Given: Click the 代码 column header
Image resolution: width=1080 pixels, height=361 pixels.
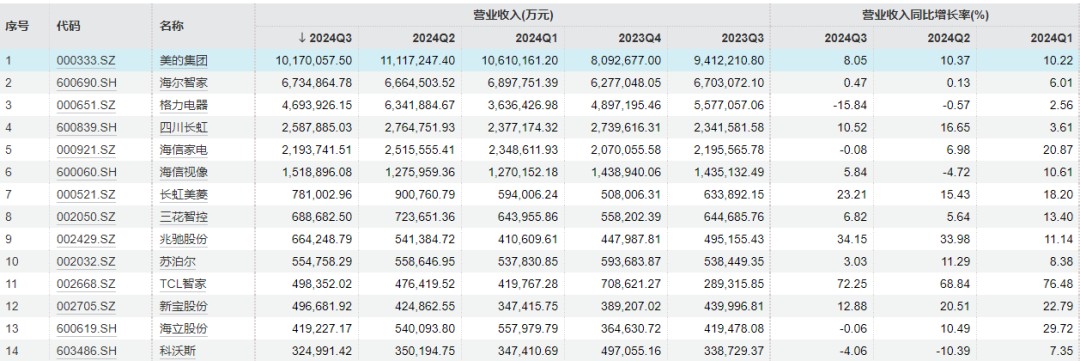Looking at the screenshot, I should pos(68,26).
